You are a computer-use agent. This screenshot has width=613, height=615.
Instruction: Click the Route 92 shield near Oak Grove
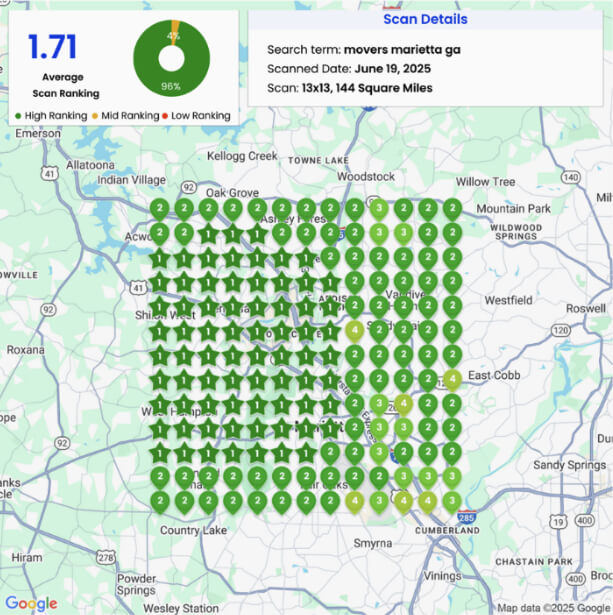(x=189, y=187)
